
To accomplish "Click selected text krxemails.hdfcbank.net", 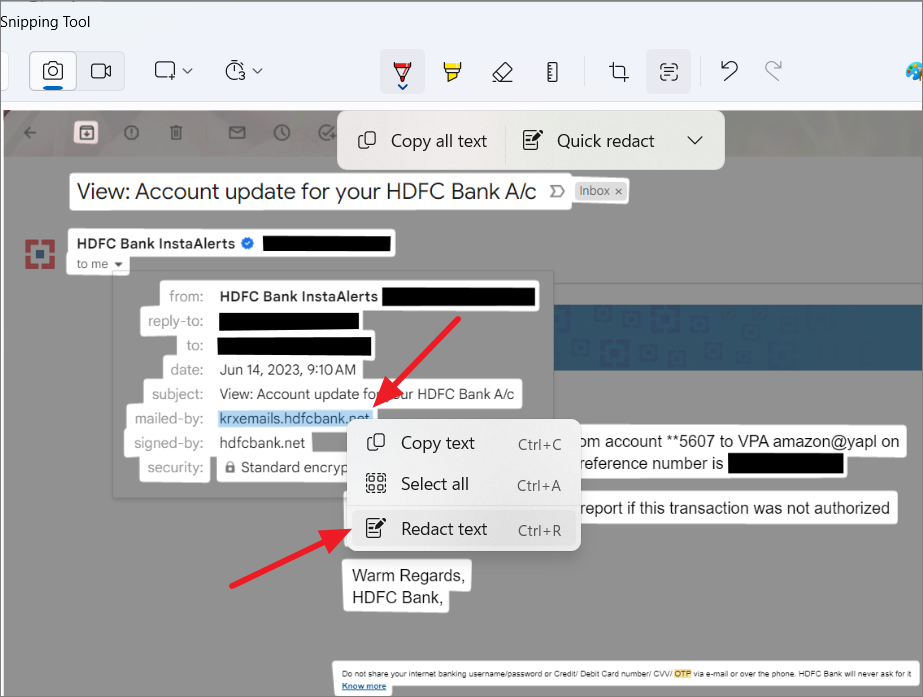I will click(295, 418).
